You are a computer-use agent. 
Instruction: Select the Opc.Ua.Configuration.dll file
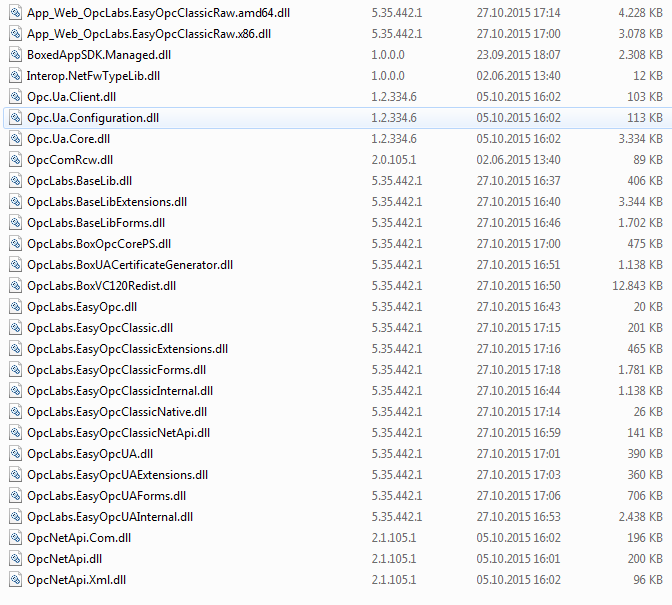click(92, 117)
